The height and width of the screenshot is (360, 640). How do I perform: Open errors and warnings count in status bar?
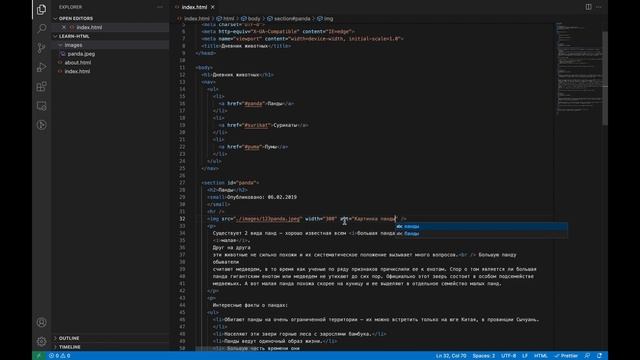[60, 356]
